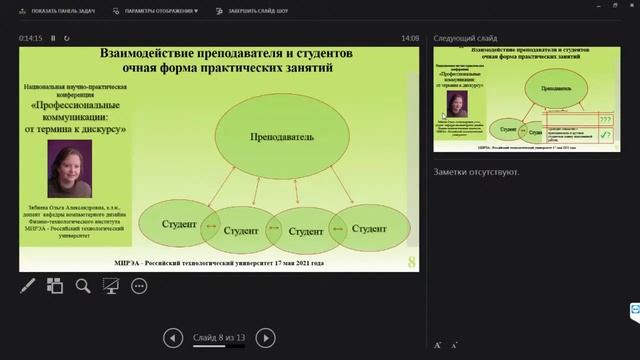Click the TeamViewer side panel tab

(x=635, y=312)
